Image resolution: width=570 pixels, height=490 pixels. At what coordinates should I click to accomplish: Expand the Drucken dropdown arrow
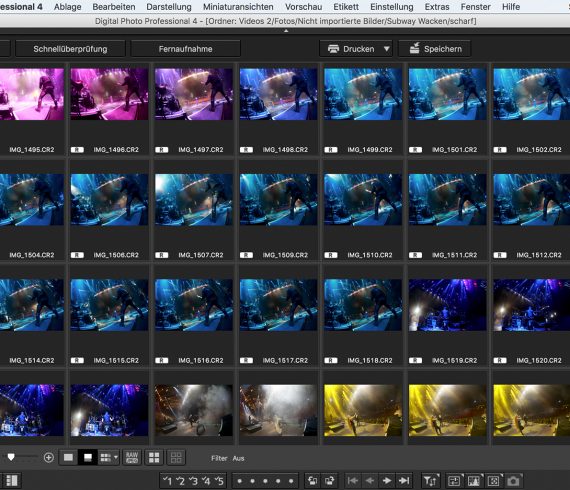386,49
